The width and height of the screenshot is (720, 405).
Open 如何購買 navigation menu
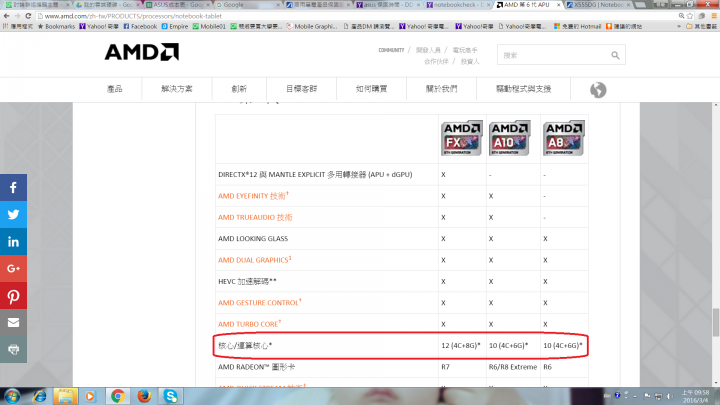(371, 89)
